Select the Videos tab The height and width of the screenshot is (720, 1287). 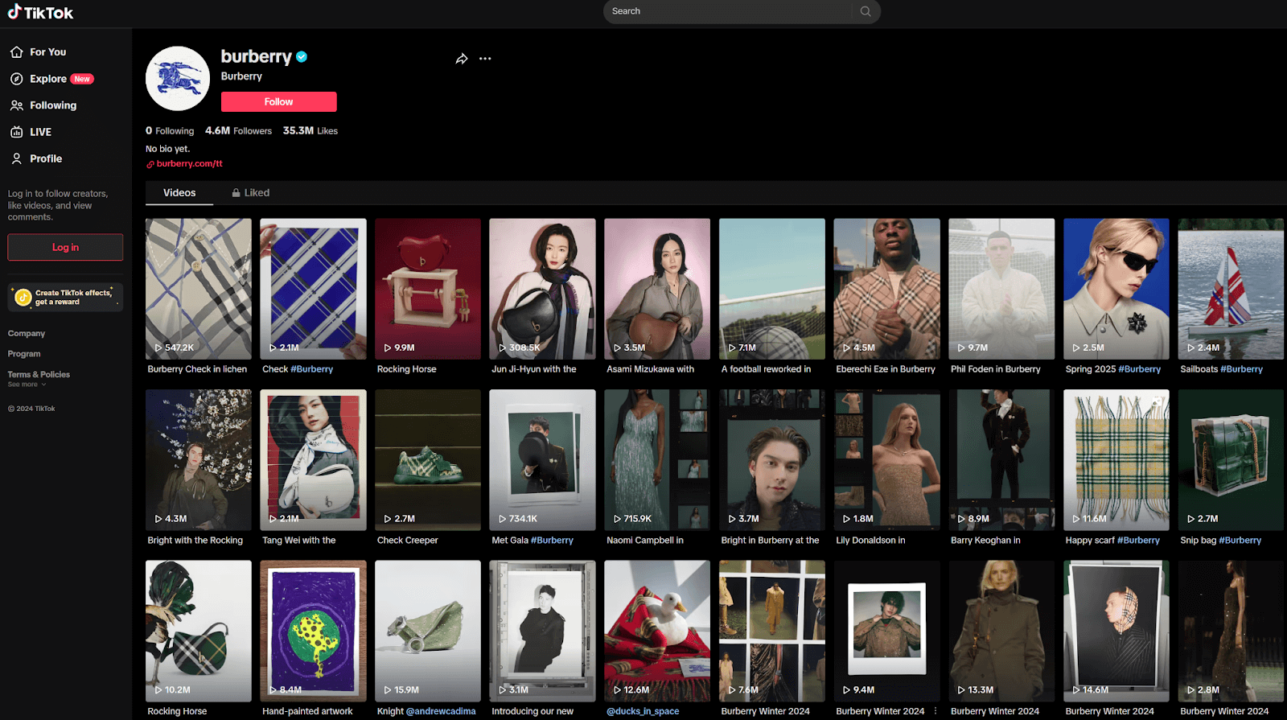180,193
